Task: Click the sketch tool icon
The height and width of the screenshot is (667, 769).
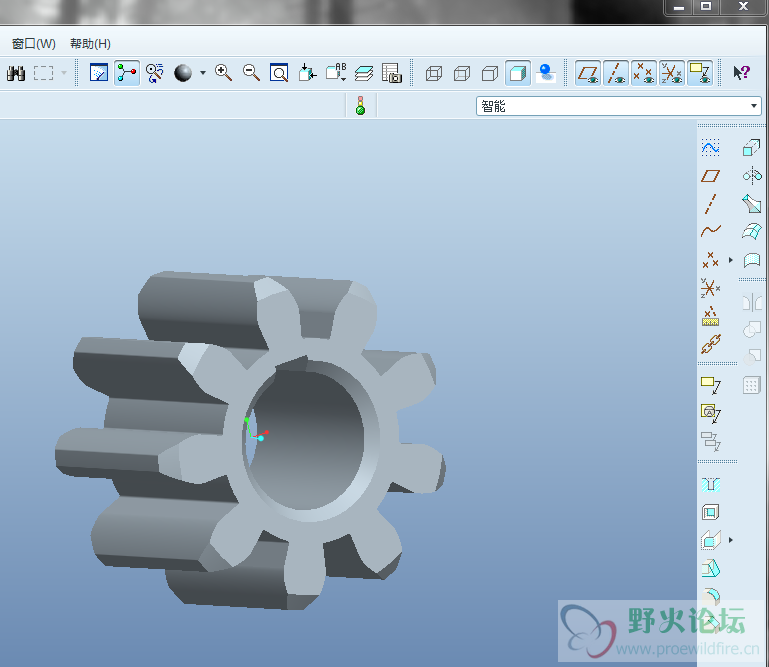Action: (710, 148)
